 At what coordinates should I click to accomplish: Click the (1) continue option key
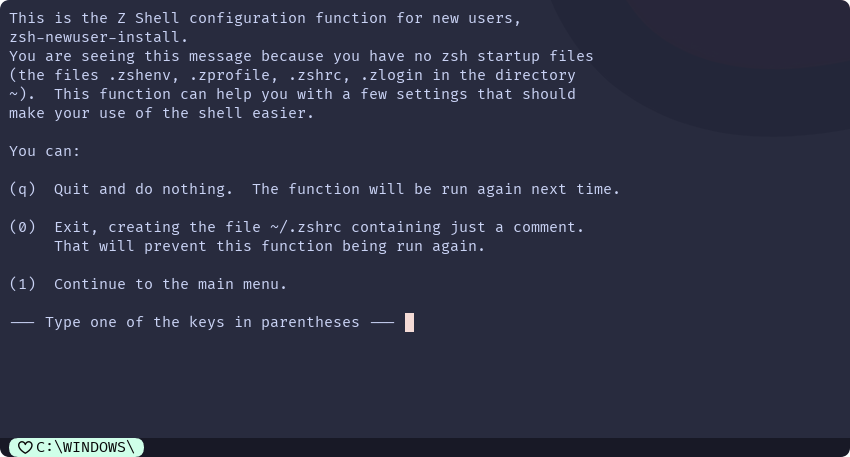click(x=22, y=284)
